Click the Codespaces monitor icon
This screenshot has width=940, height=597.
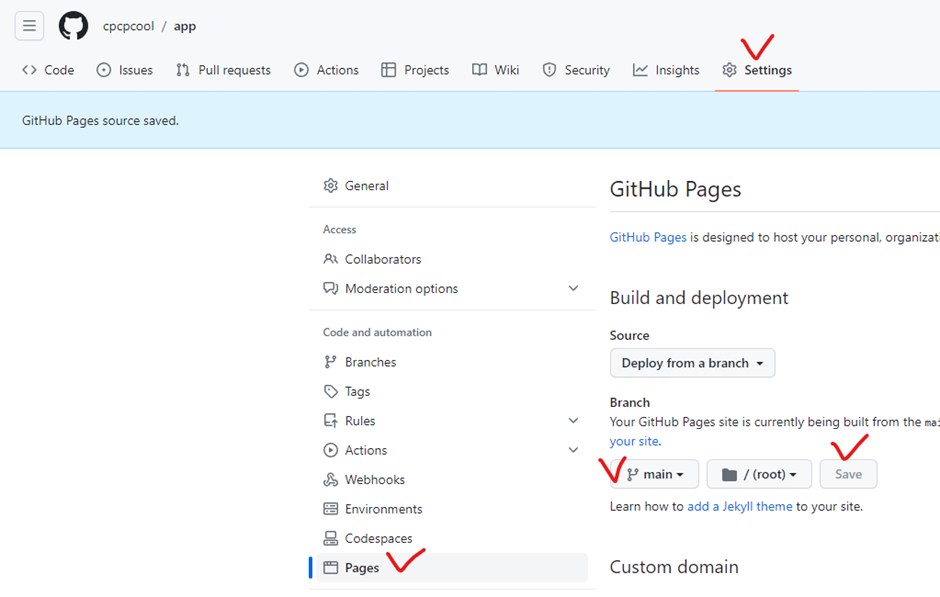330,538
